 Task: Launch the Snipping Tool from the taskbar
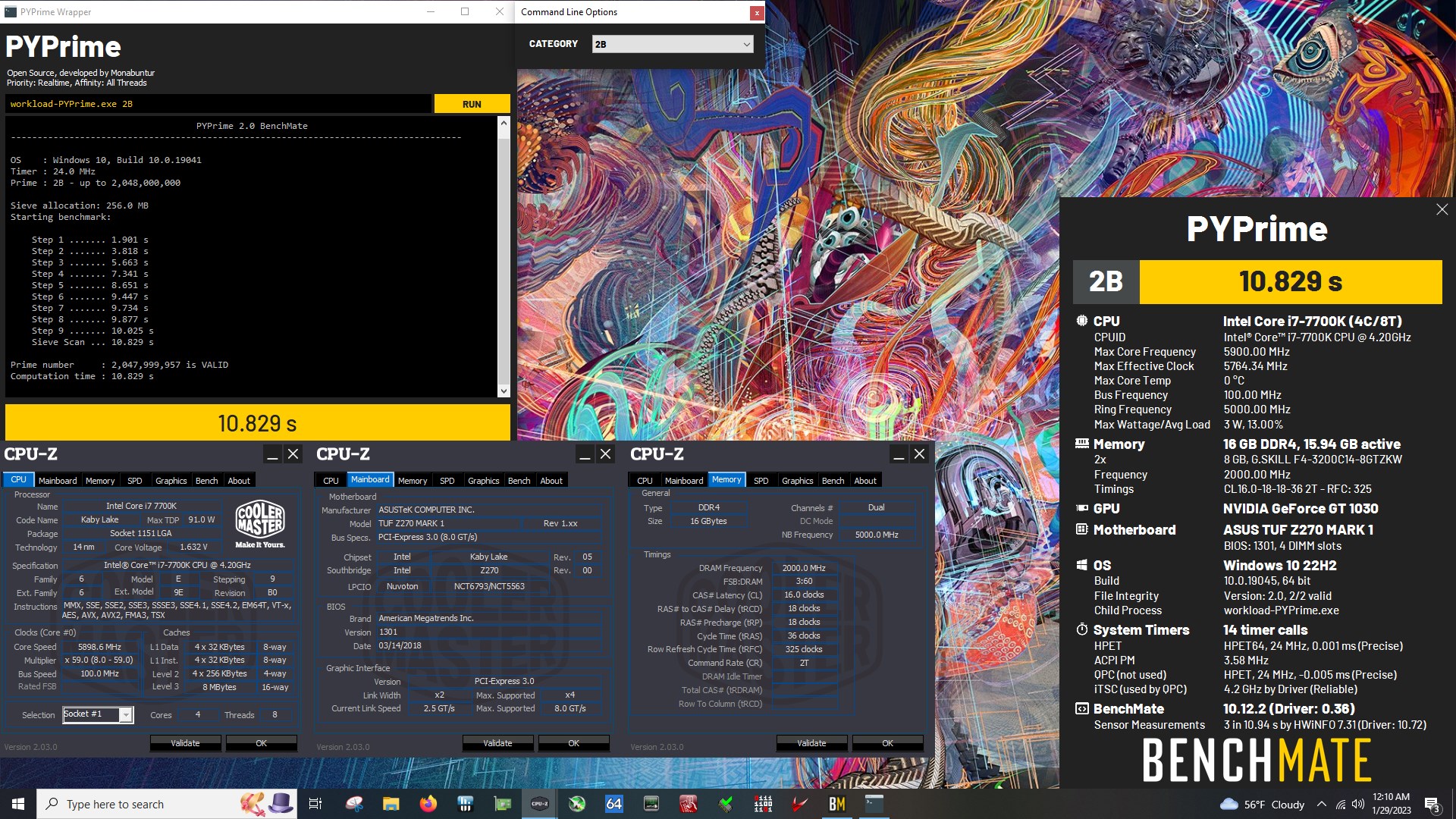coord(354,804)
